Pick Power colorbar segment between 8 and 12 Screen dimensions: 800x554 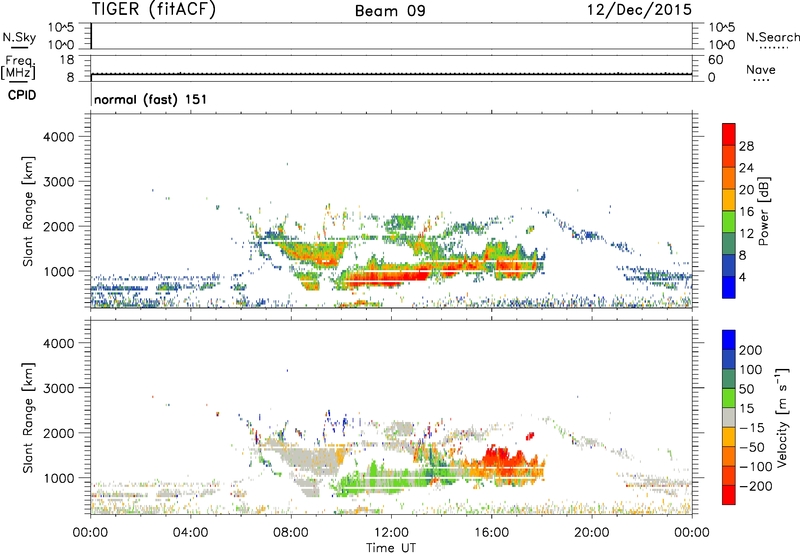coord(729,244)
